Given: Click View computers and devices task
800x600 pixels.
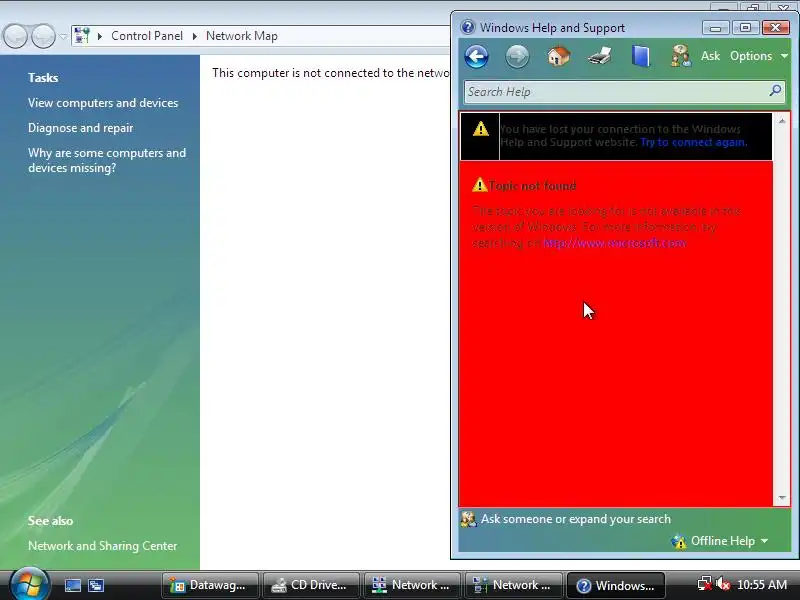Looking at the screenshot, I should click(103, 103).
